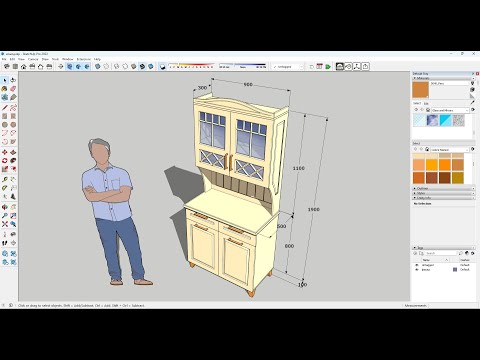
Task: Select the Polygon tool
Action: [13, 125]
